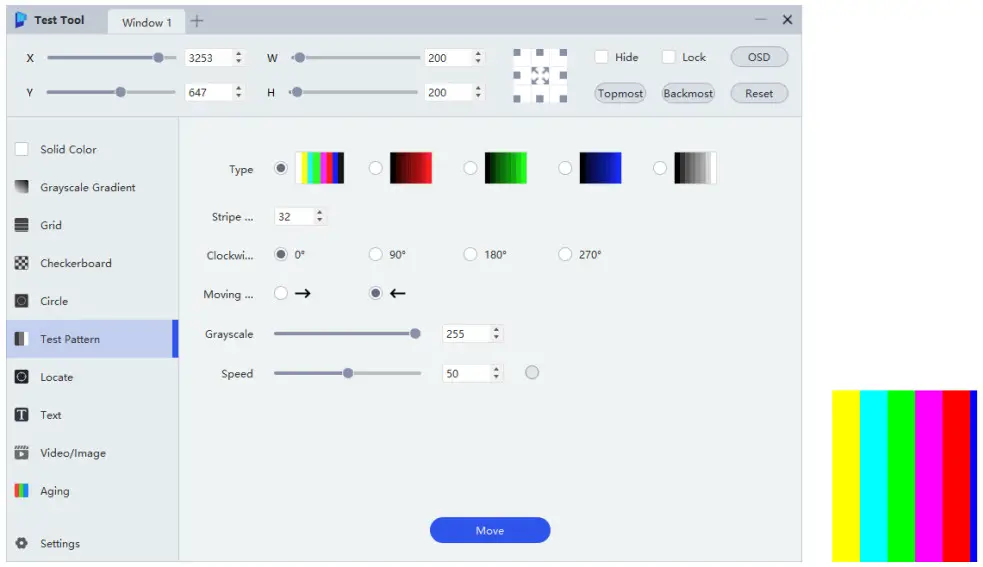The height and width of the screenshot is (567, 983).
Task: Click W width spinner arrows
Action: [478, 58]
